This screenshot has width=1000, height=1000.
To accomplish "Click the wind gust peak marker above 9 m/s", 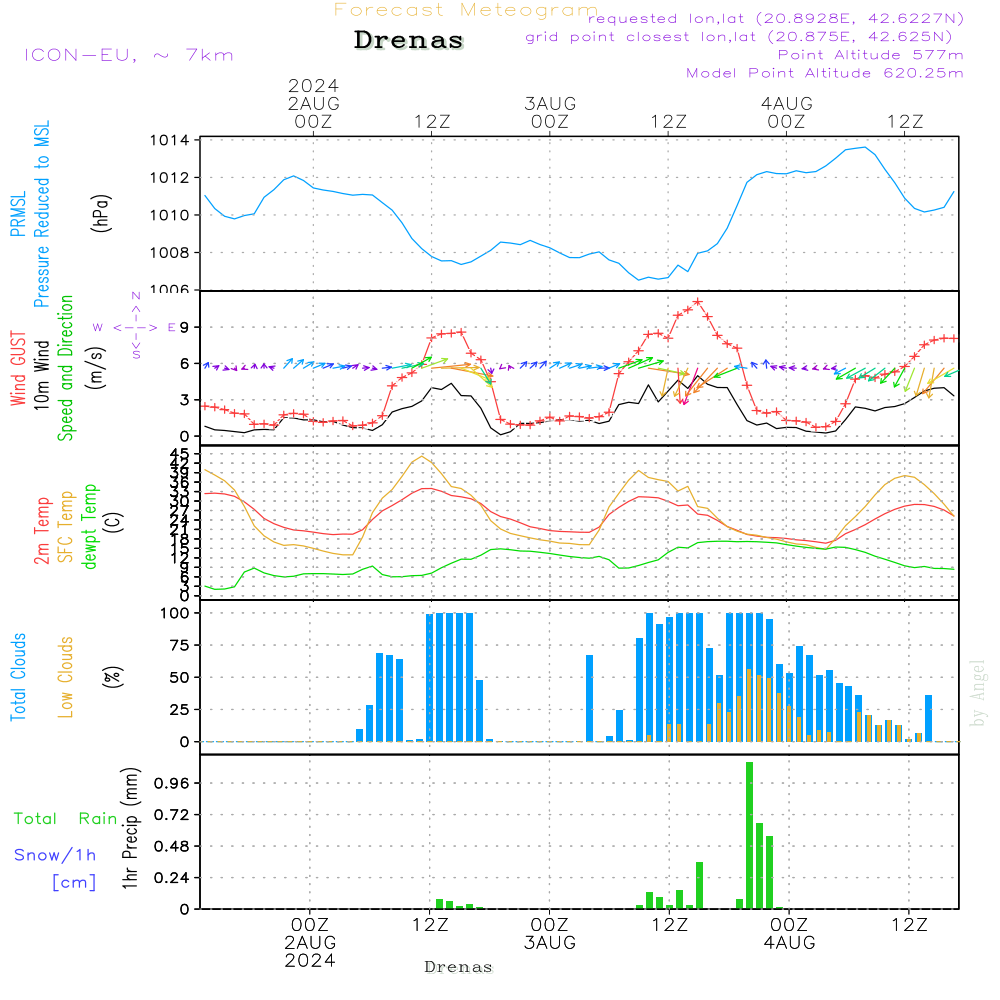I will 698,302.
